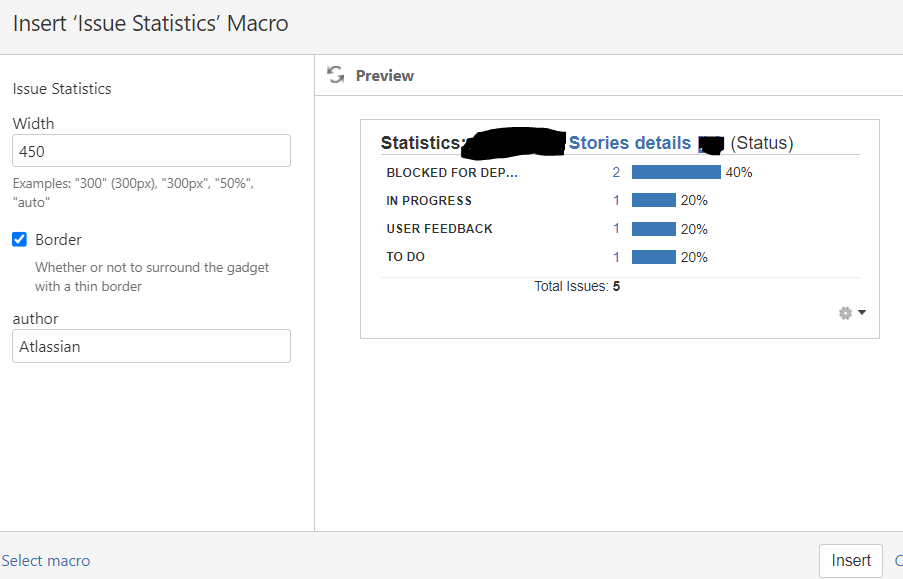Click the Total Issues count row
The height and width of the screenshot is (579, 903).
point(577,287)
